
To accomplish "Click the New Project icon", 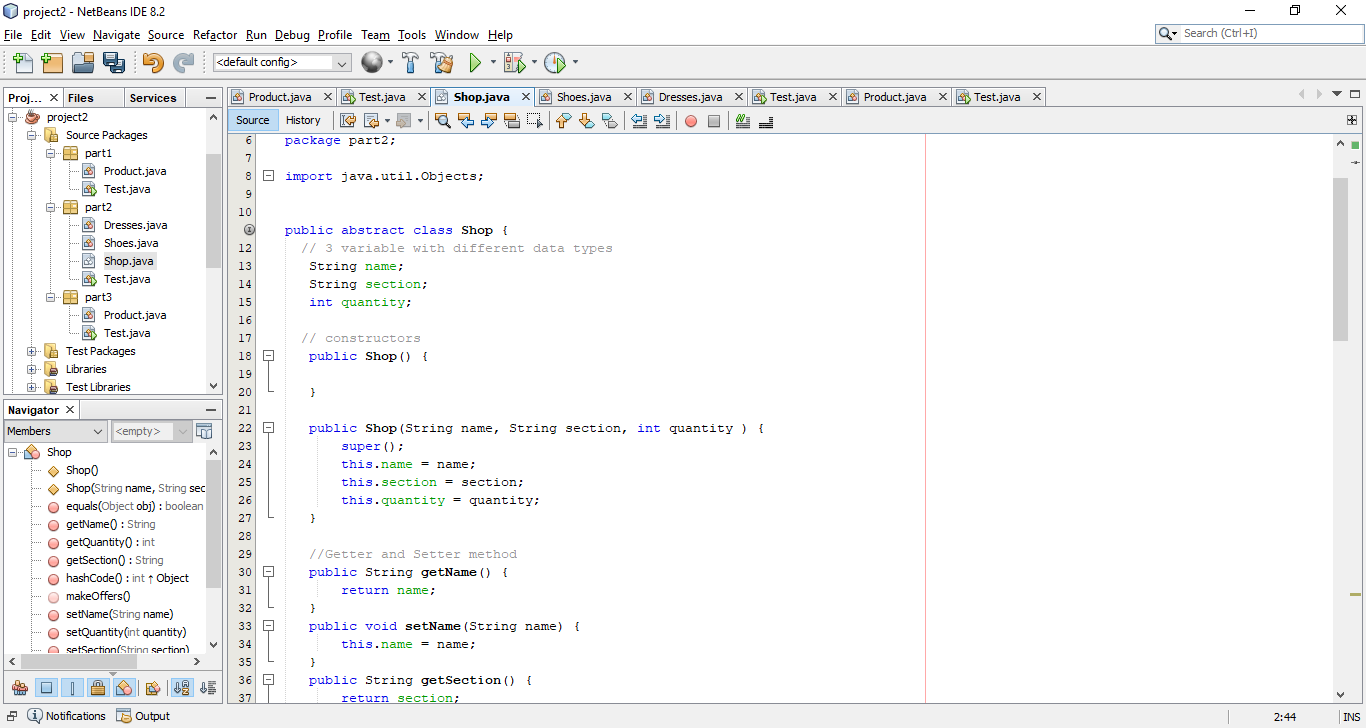I will tap(52, 62).
